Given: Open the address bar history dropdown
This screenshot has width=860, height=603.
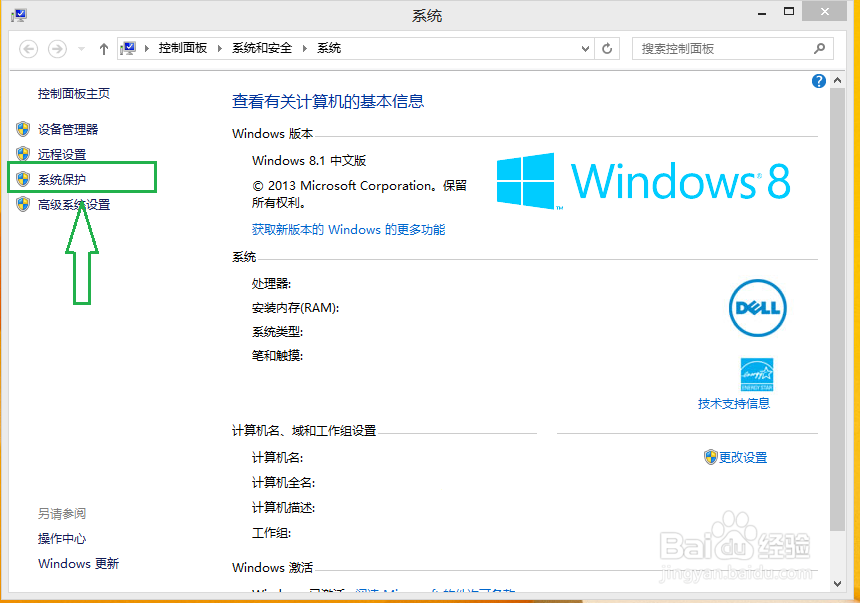Looking at the screenshot, I should click(x=585, y=49).
